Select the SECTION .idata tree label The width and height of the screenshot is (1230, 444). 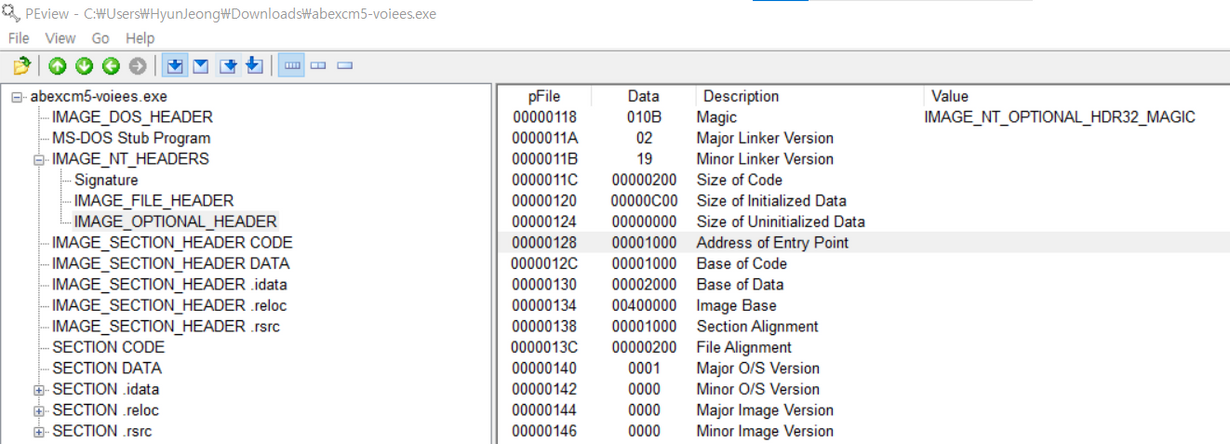106,390
